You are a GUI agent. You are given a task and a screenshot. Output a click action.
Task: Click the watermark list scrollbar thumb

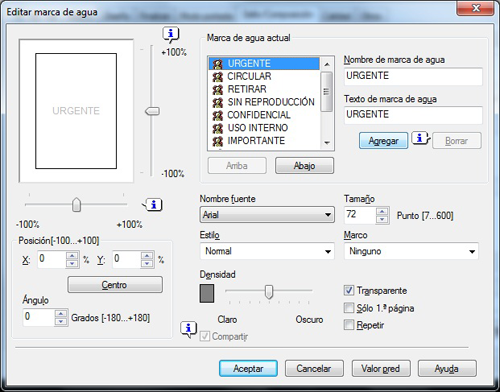point(326,91)
